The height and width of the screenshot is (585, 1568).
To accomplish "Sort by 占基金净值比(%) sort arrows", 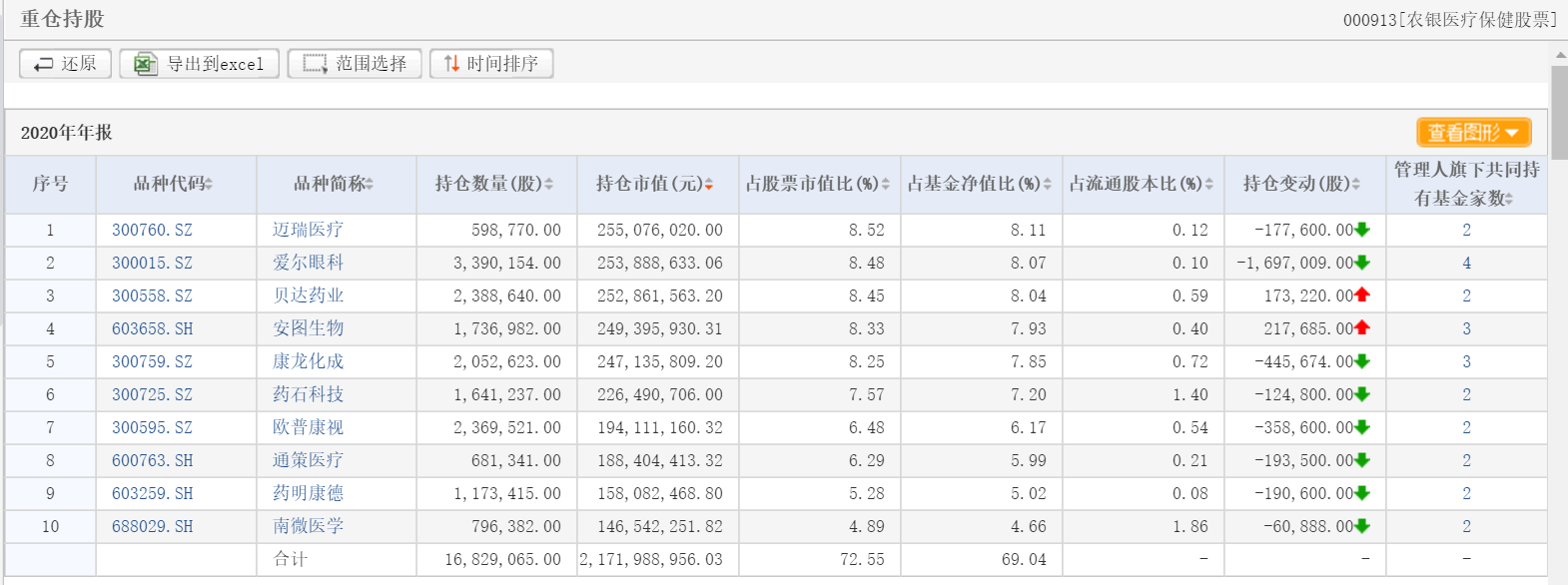I will tap(1047, 185).
